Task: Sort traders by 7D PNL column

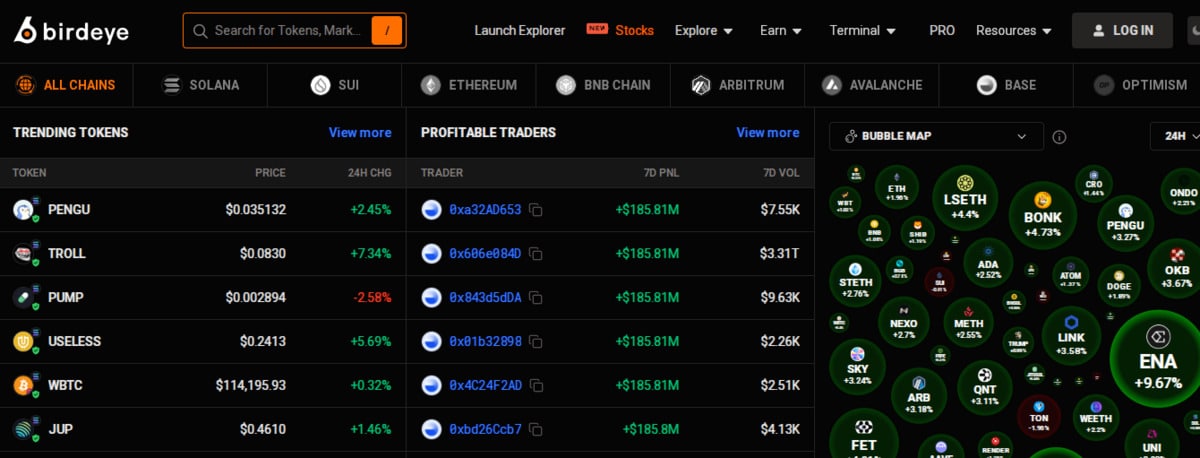Action: [661, 173]
